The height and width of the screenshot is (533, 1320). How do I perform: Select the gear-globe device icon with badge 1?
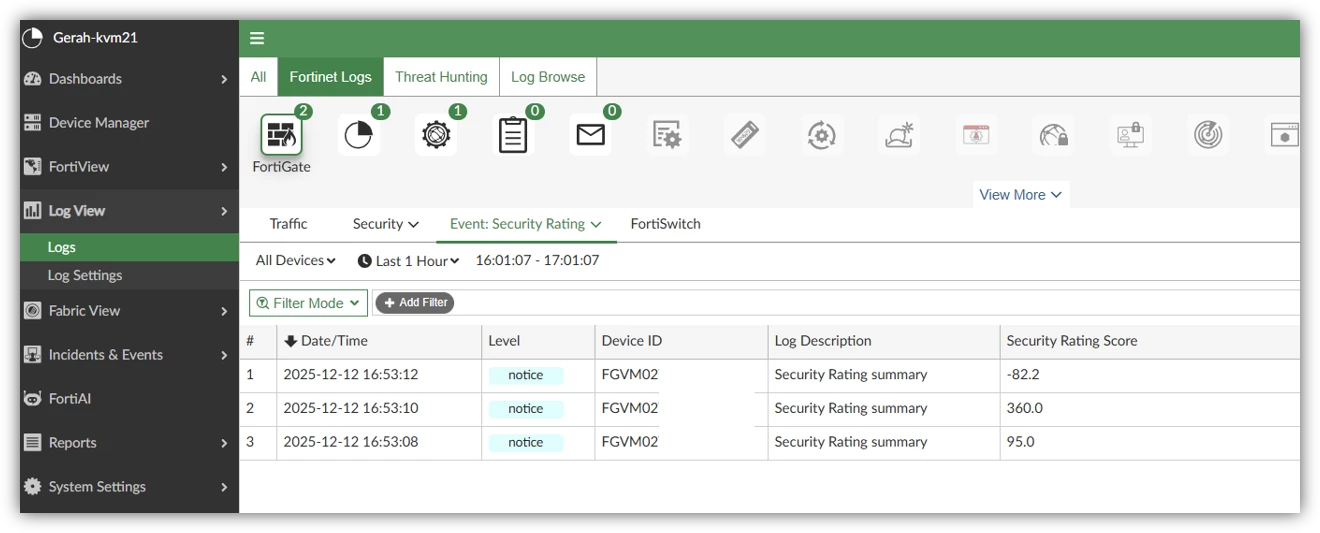coord(436,135)
